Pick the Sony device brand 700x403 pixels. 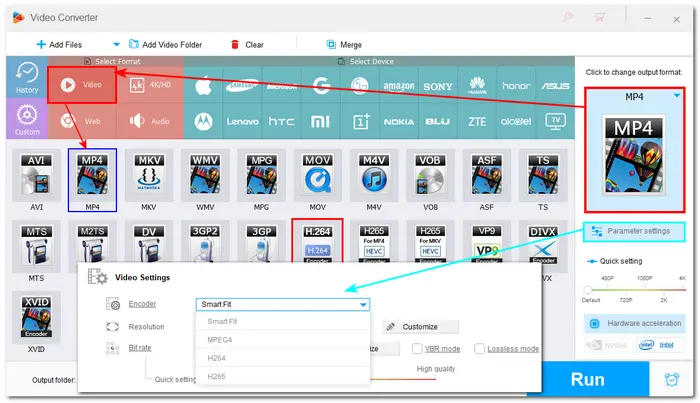click(x=438, y=86)
